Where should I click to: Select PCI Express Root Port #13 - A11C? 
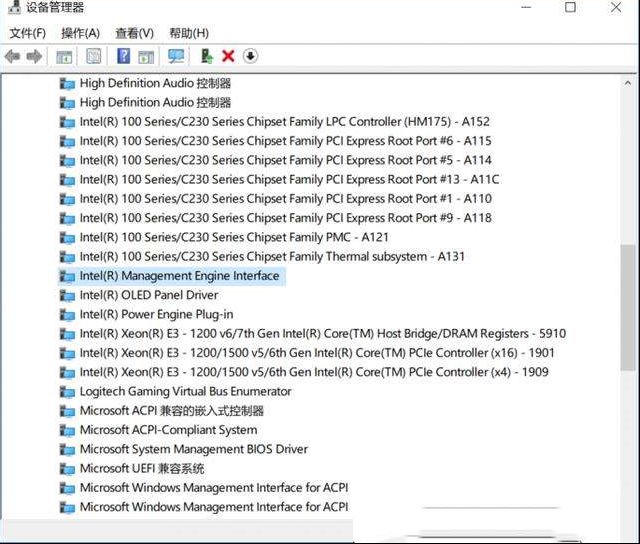[x=289, y=180]
